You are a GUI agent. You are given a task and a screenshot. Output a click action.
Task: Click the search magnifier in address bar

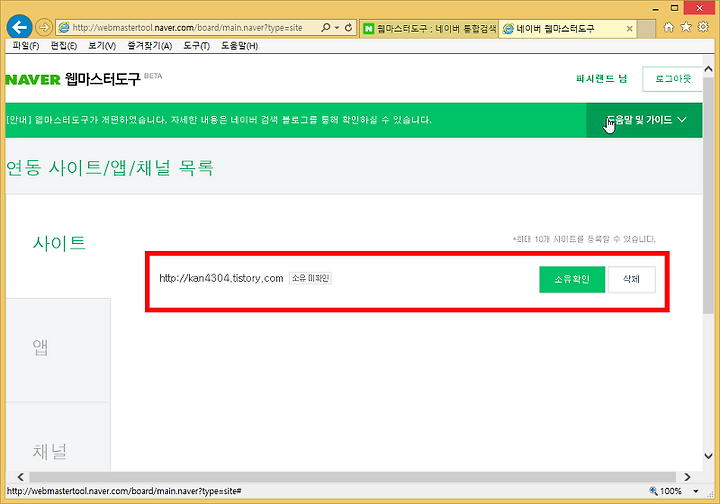tap(326, 28)
